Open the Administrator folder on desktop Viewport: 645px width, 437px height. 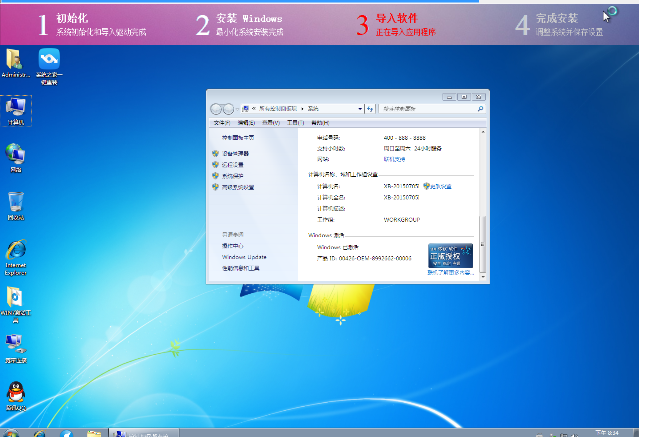pos(16,60)
